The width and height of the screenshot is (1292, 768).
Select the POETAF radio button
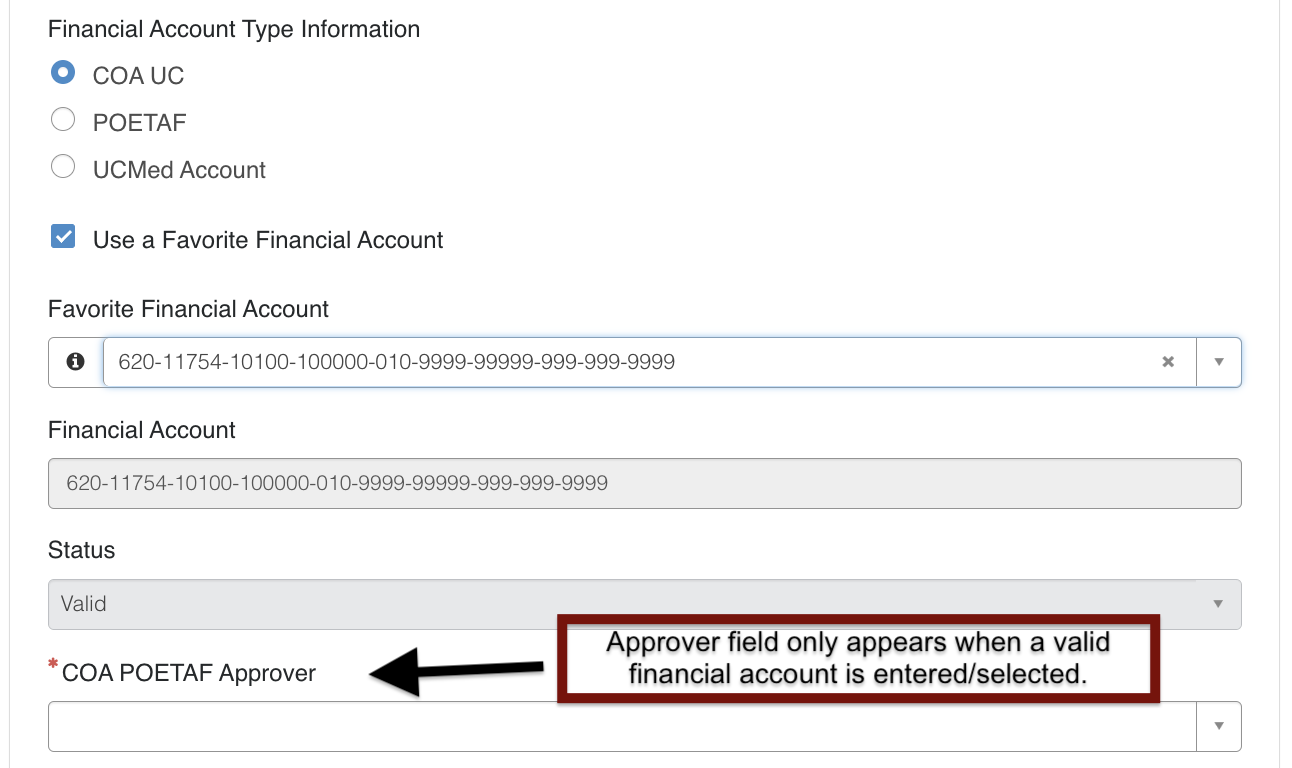tap(63, 120)
